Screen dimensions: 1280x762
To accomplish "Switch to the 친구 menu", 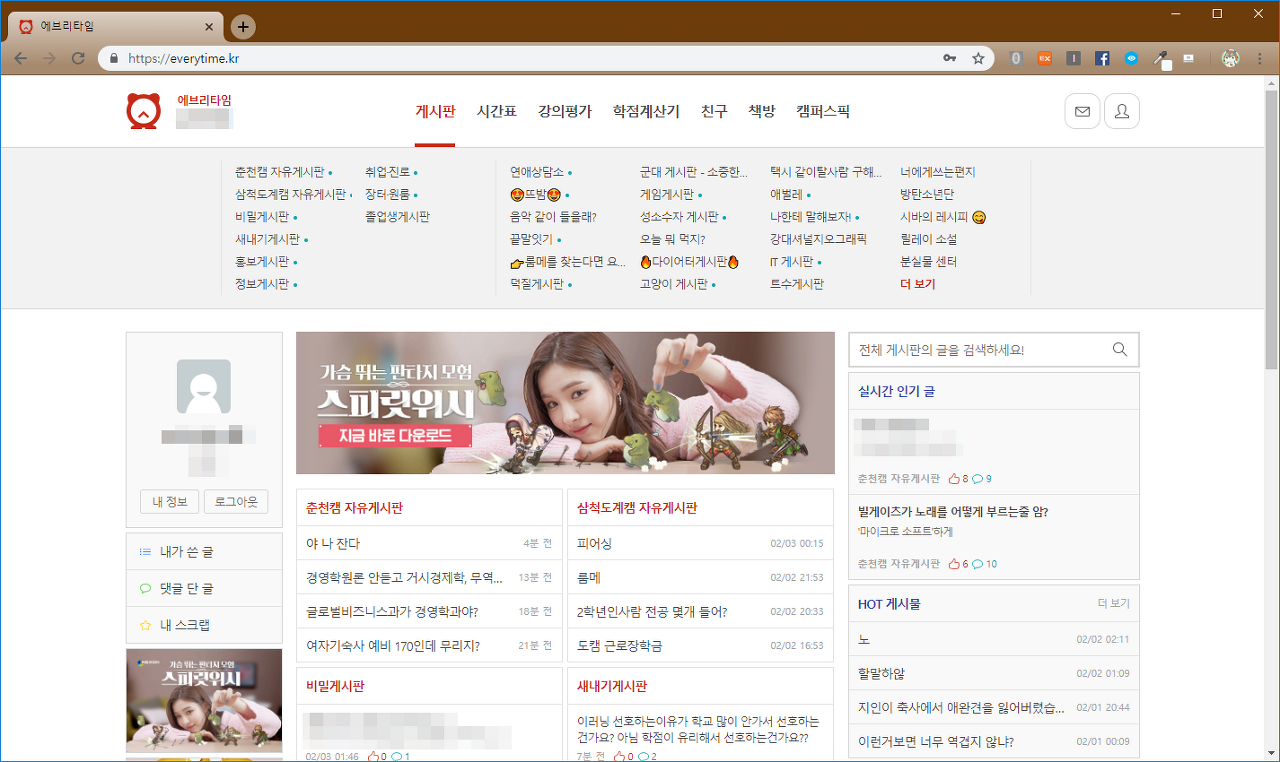I will pyautogui.click(x=714, y=112).
